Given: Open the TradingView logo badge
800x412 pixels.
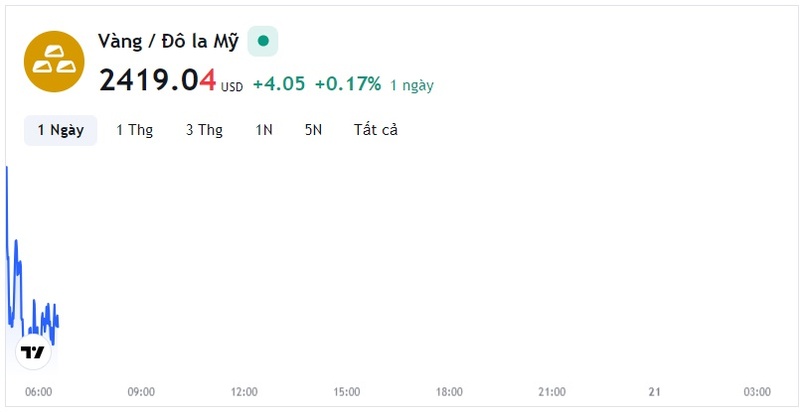Looking at the screenshot, I should tap(33, 352).
